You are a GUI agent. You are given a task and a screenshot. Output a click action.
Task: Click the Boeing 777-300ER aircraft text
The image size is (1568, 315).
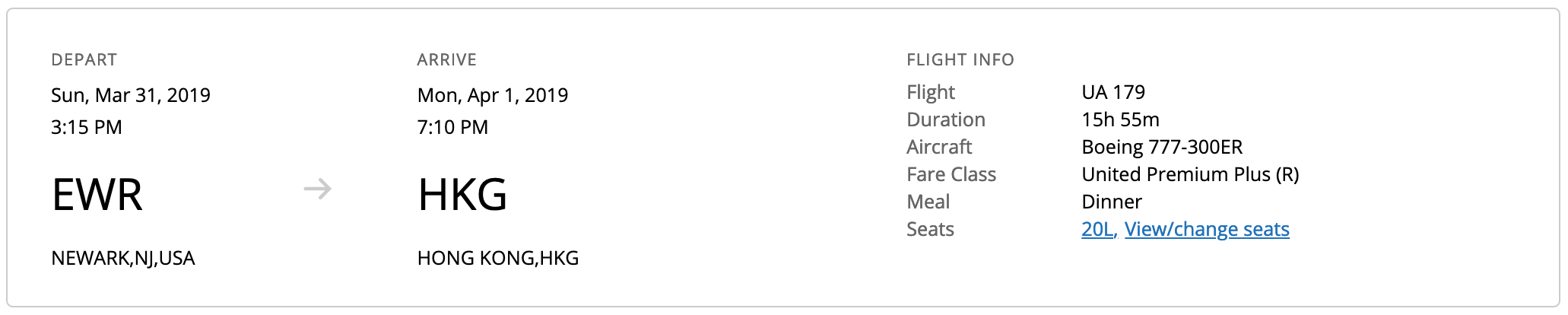(1162, 147)
